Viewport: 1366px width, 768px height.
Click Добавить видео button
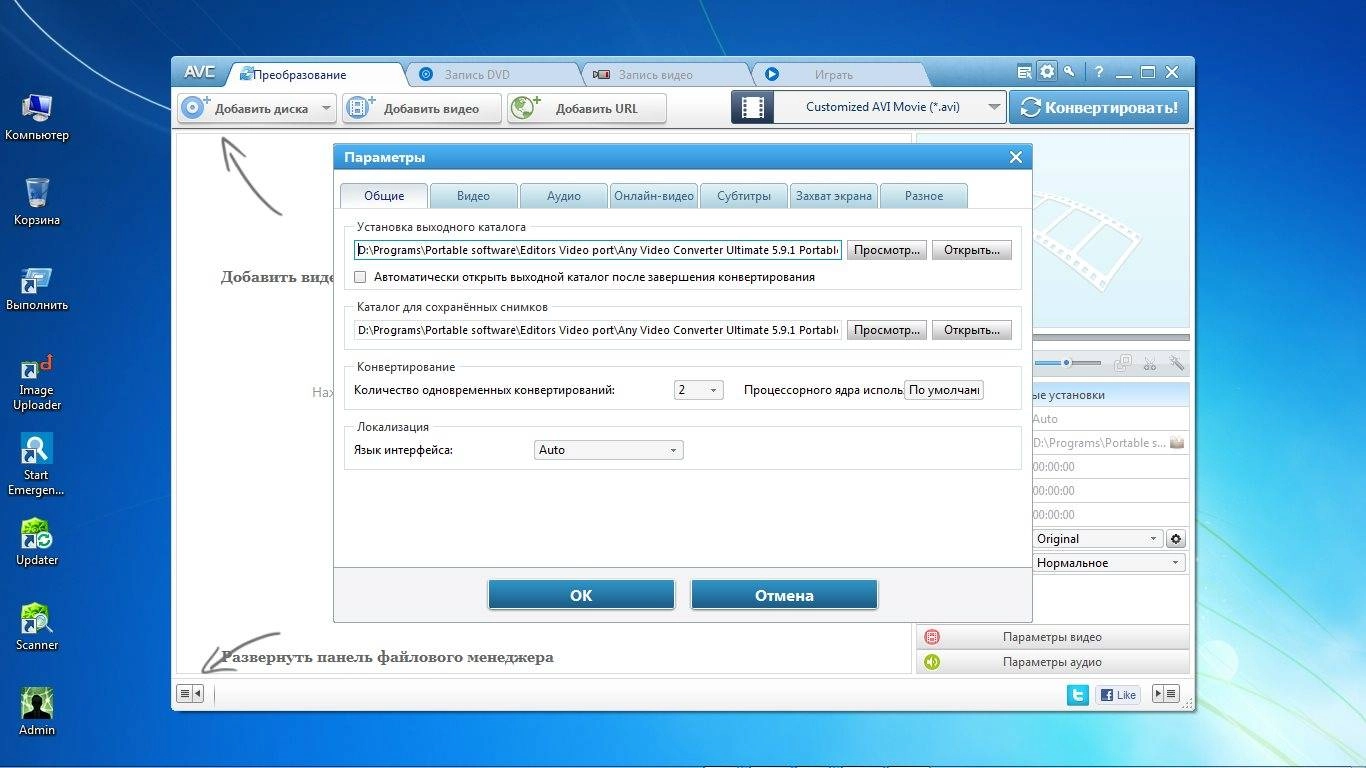pyautogui.click(x=422, y=108)
